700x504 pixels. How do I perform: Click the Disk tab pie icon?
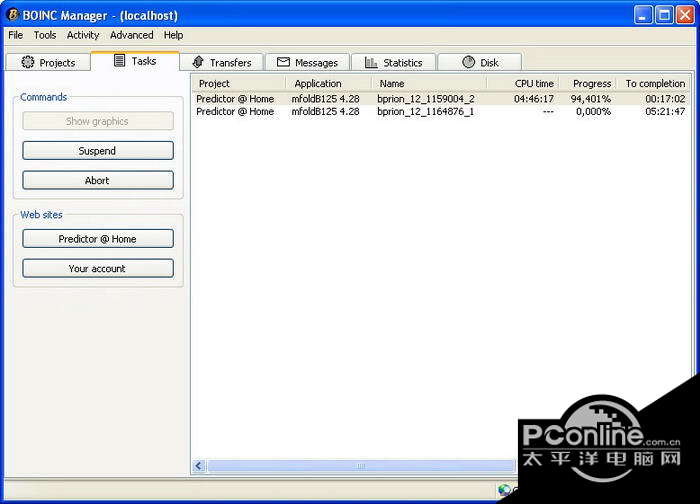tap(468, 62)
